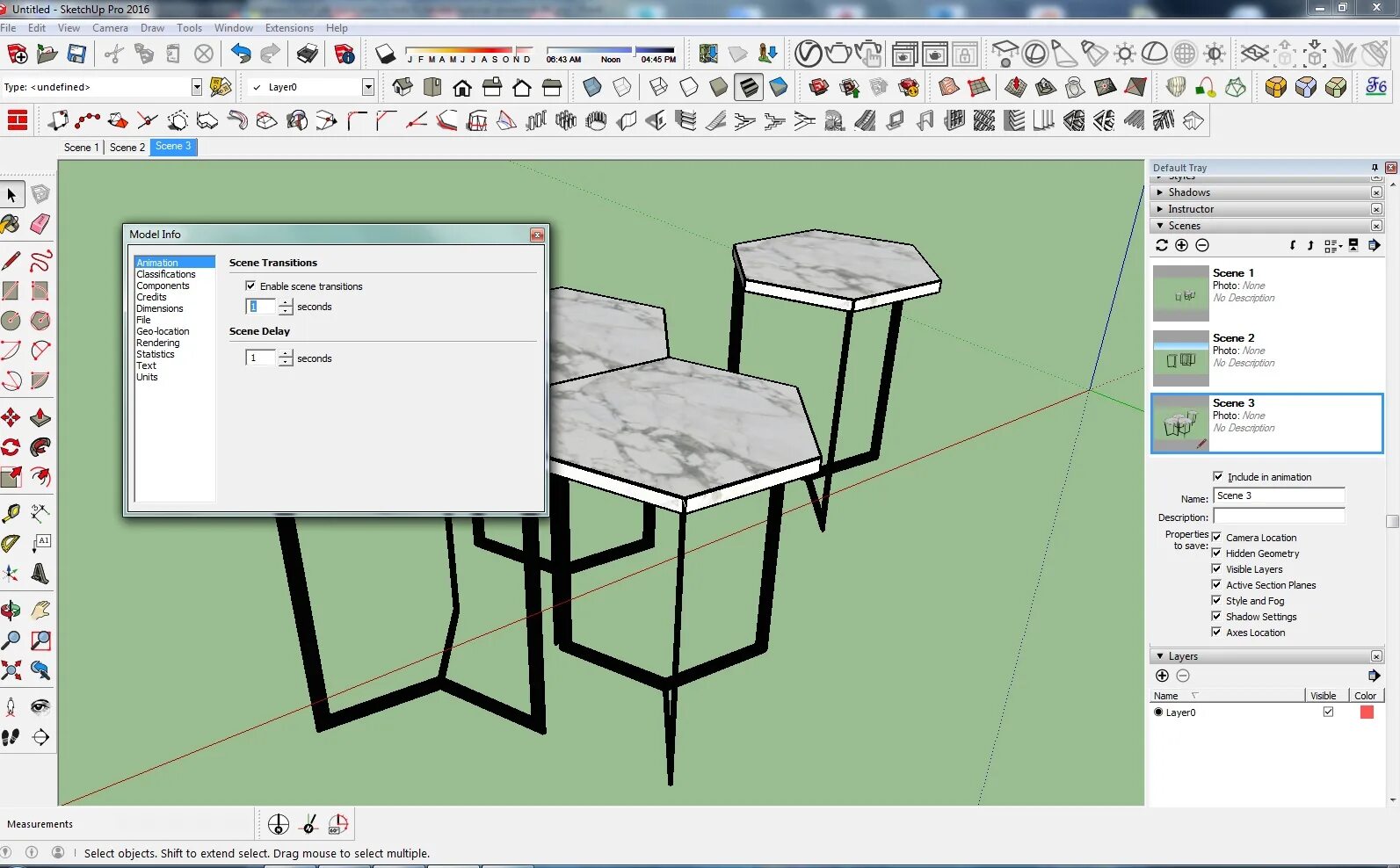Select the Rotate tool
The height and width of the screenshot is (868, 1400).
(11, 447)
